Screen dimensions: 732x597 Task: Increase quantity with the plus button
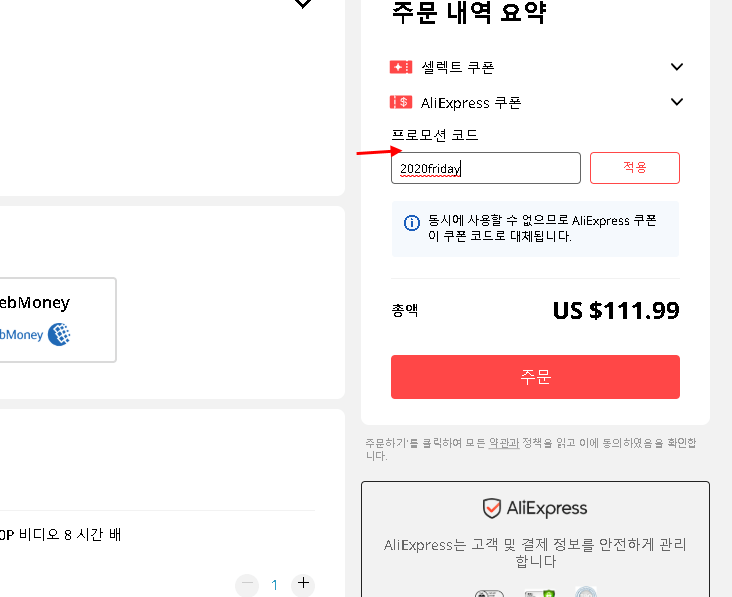pyautogui.click(x=303, y=583)
